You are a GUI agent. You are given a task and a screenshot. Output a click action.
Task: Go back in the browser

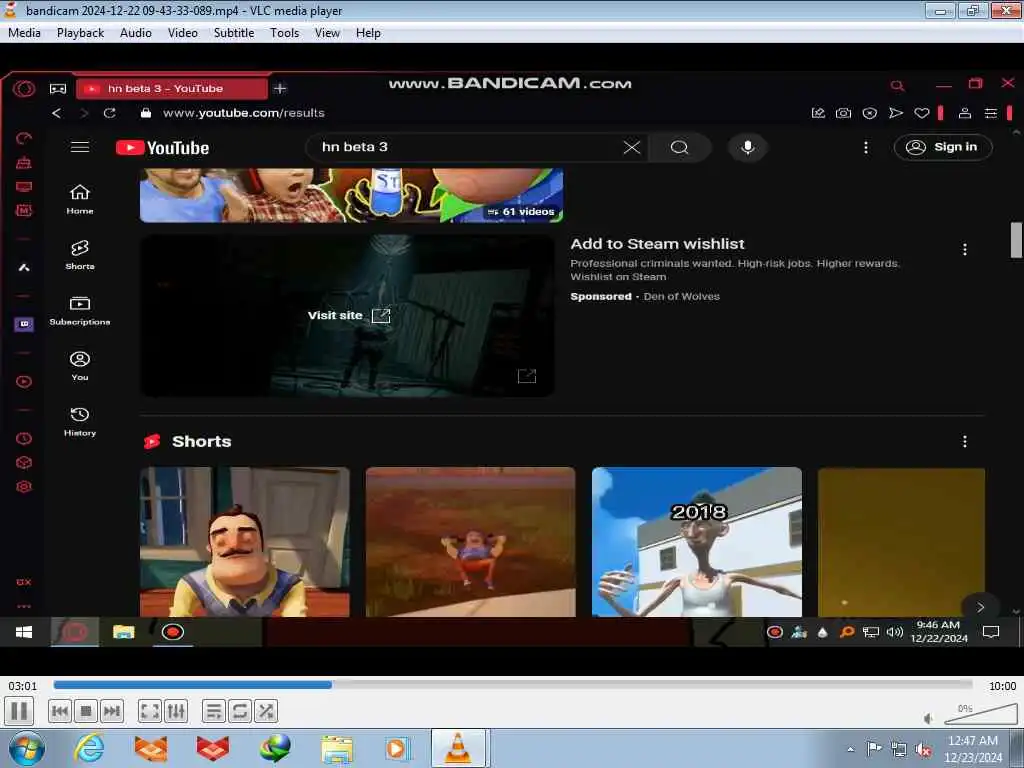pyautogui.click(x=56, y=113)
